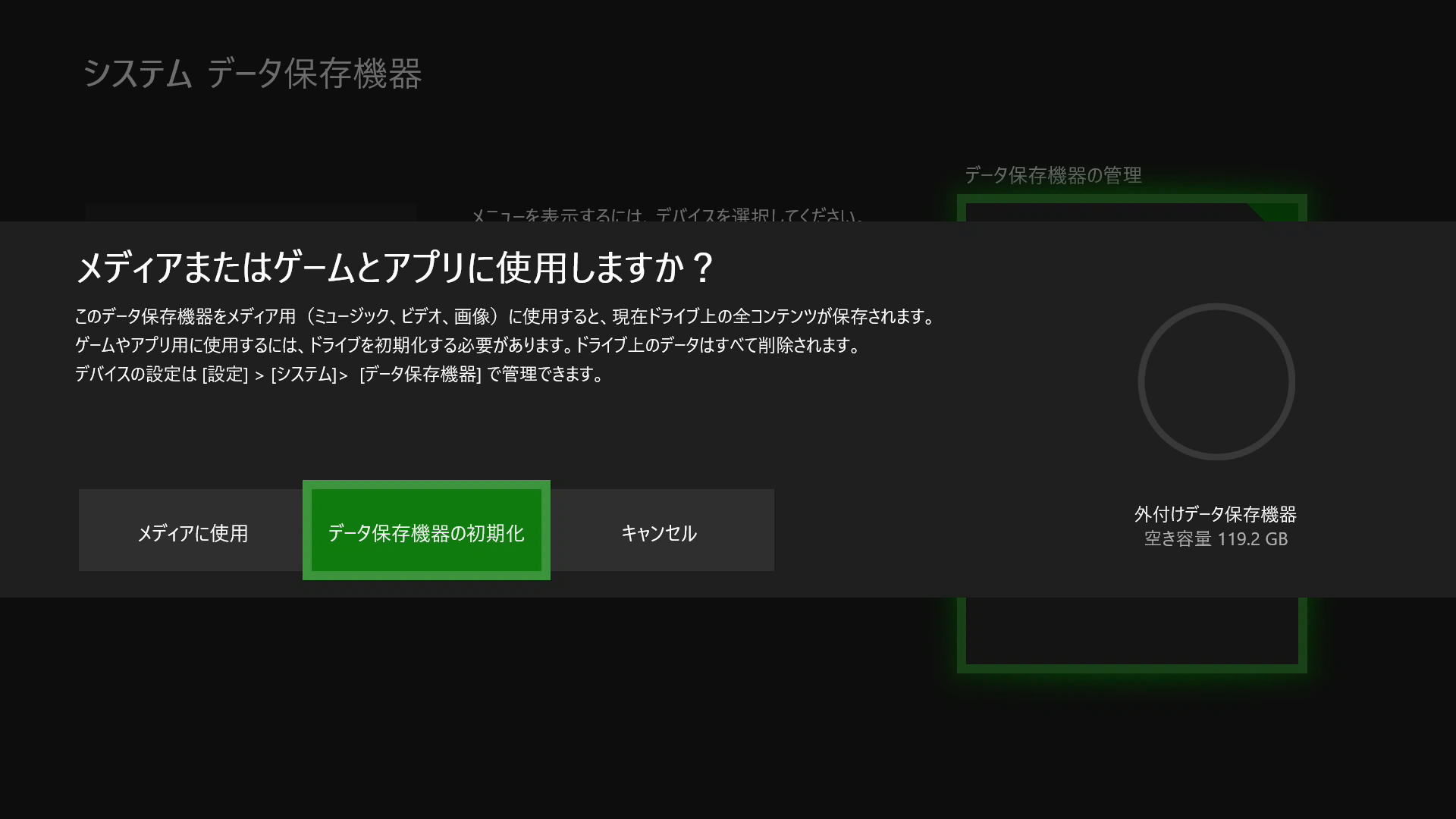Click the データ保存機器の管理 heading
Viewport: 1456px width, 819px height.
[x=1053, y=175]
